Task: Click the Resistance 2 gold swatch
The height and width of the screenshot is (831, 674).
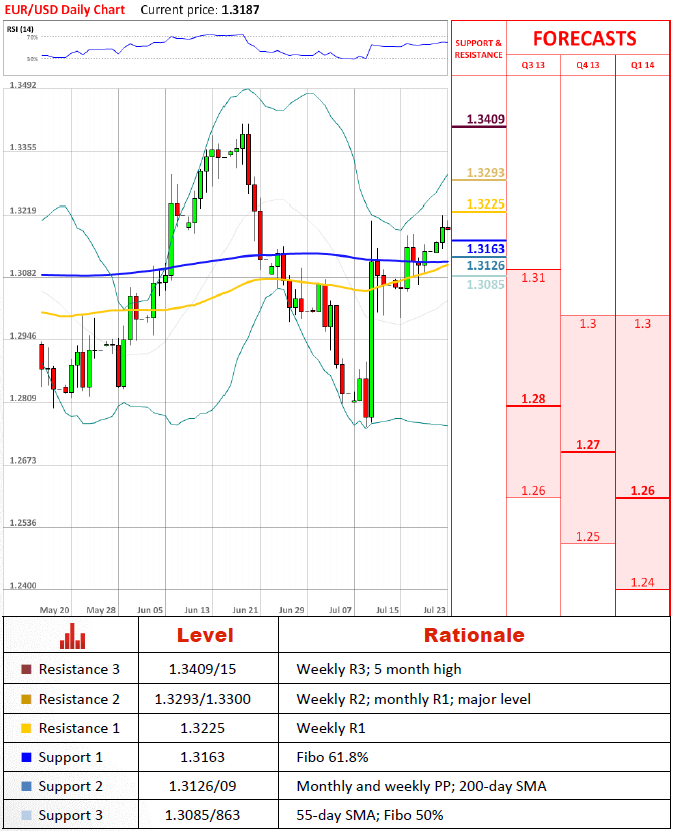Action: click(x=26, y=699)
